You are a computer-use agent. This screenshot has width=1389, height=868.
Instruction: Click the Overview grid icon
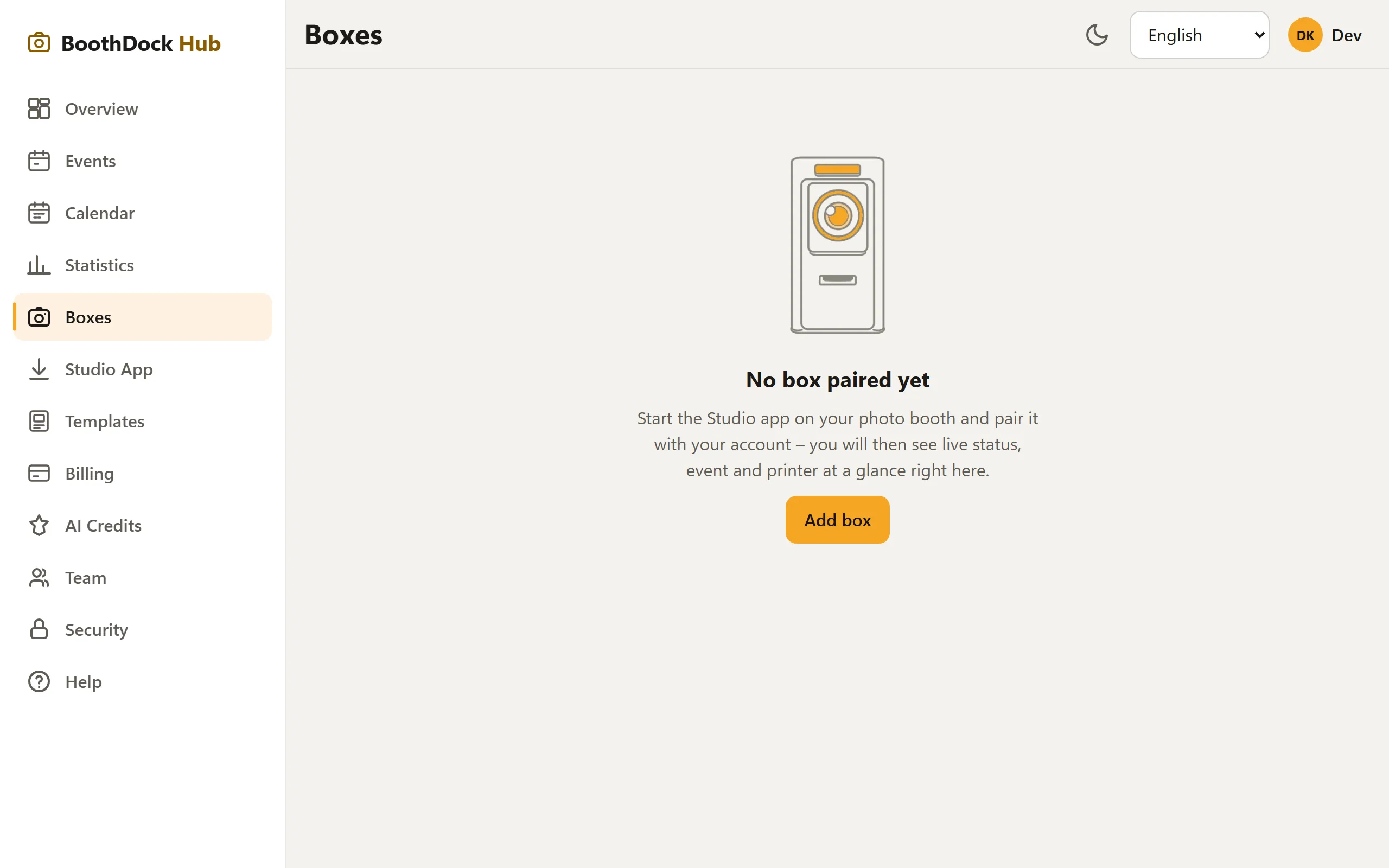pos(39,108)
